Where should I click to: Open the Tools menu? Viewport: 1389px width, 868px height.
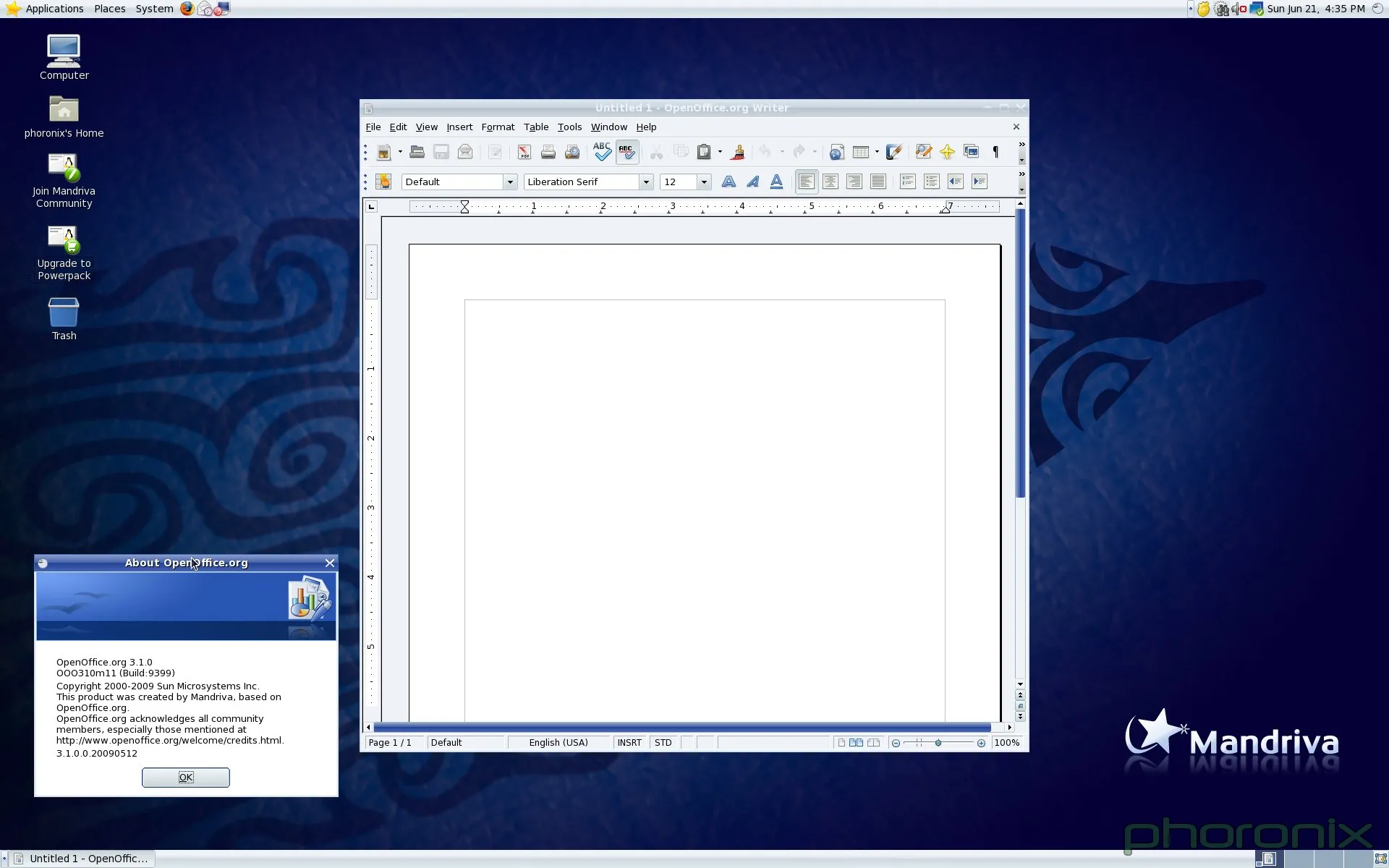(569, 127)
